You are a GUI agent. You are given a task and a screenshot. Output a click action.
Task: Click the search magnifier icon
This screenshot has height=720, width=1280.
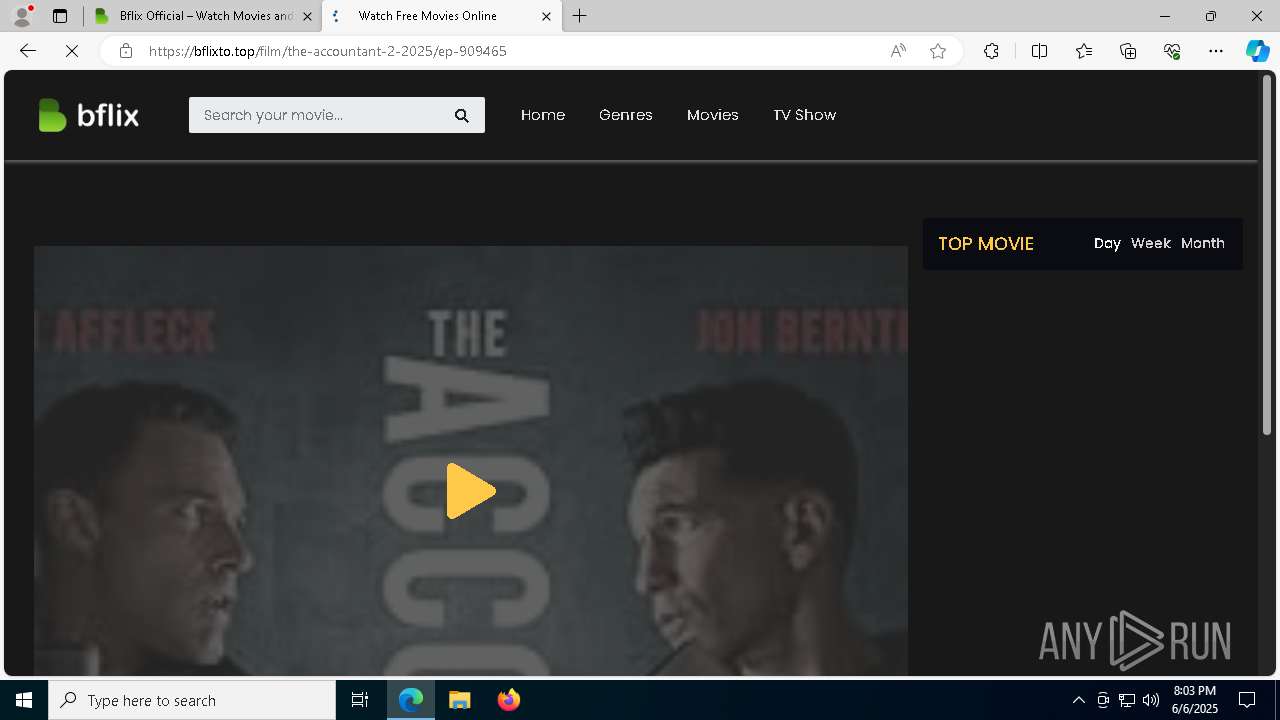pos(462,116)
